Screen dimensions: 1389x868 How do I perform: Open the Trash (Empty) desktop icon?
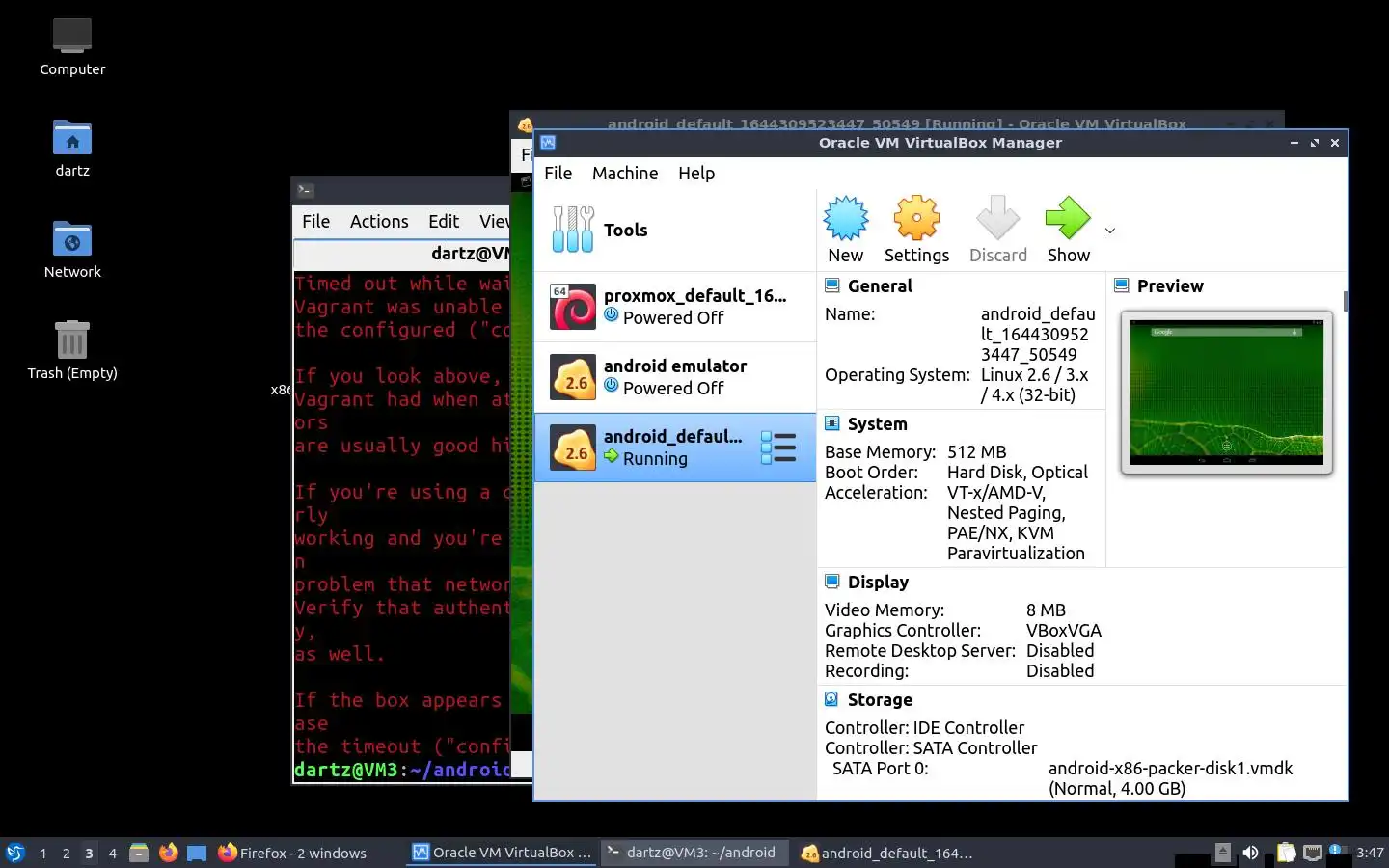coord(72,350)
